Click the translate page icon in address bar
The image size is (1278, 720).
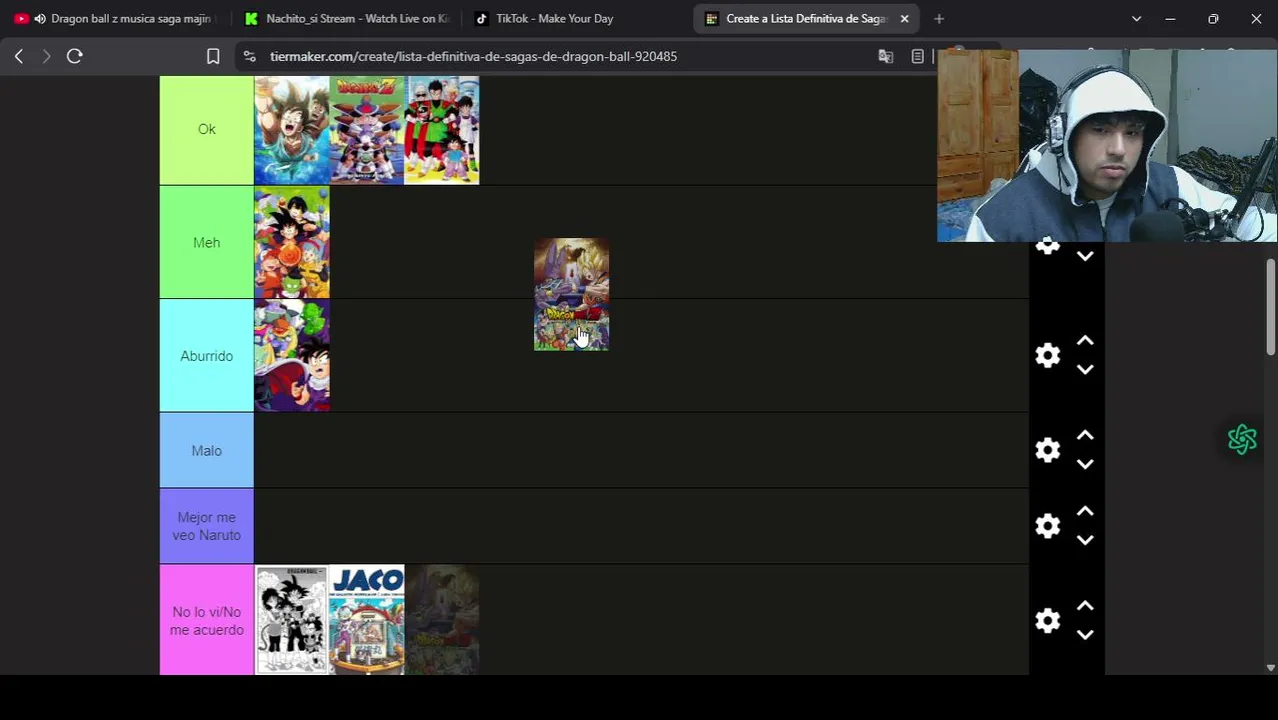pyautogui.click(x=885, y=57)
